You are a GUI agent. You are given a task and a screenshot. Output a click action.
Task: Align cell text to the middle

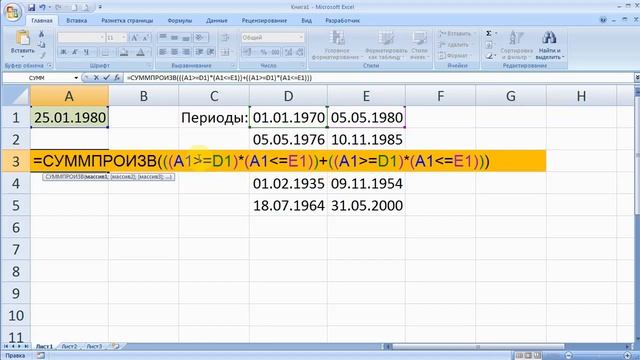pos(174,38)
